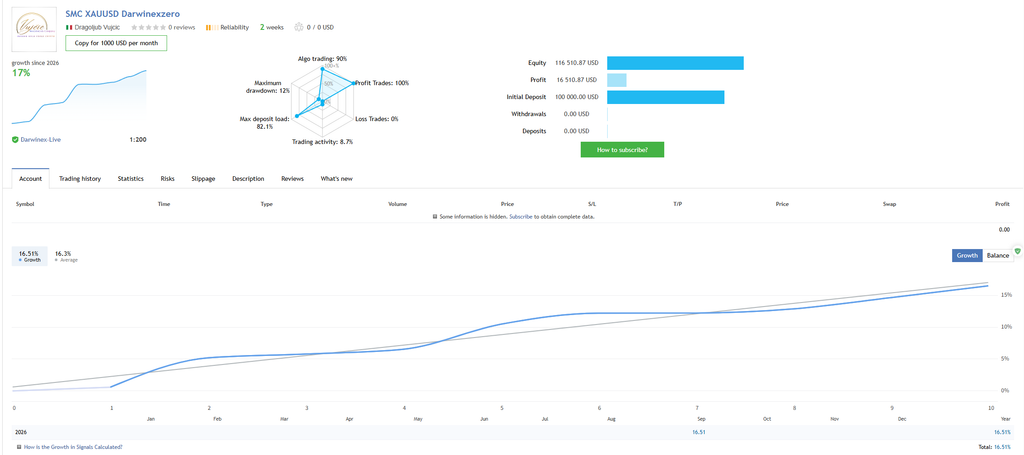Image resolution: width=1024 pixels, height=455 pixels.
Task: Open the Slippage tab
Action: point(203,178)
